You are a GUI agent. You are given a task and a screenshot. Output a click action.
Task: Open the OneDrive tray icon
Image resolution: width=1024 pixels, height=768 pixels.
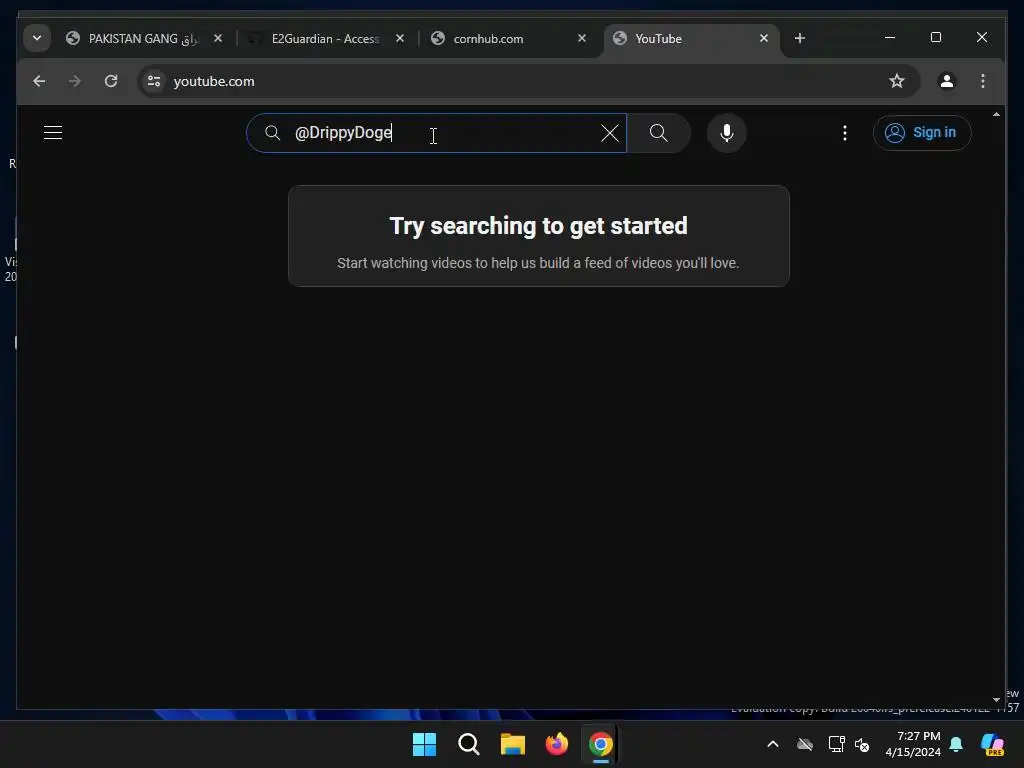click(805, 744)
